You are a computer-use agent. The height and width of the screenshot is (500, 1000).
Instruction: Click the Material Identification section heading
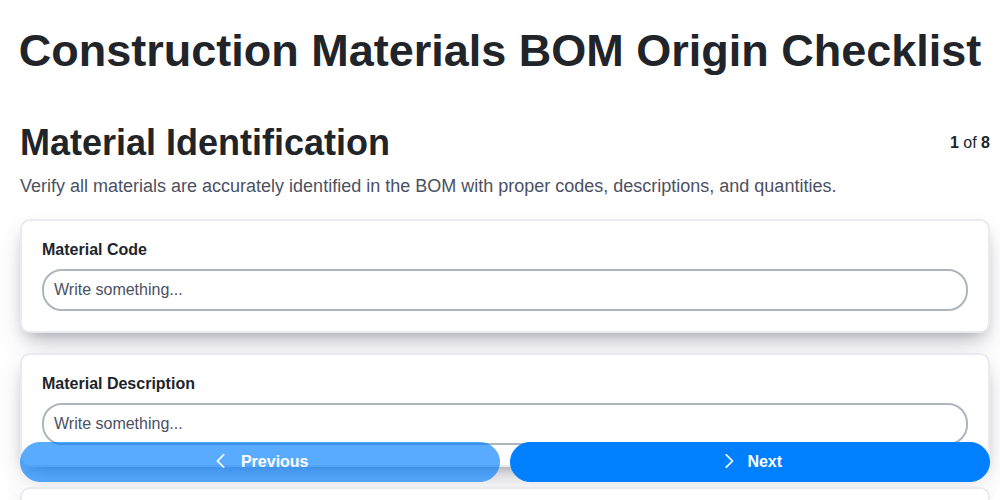pyautogui.click(x=205, y=143)
